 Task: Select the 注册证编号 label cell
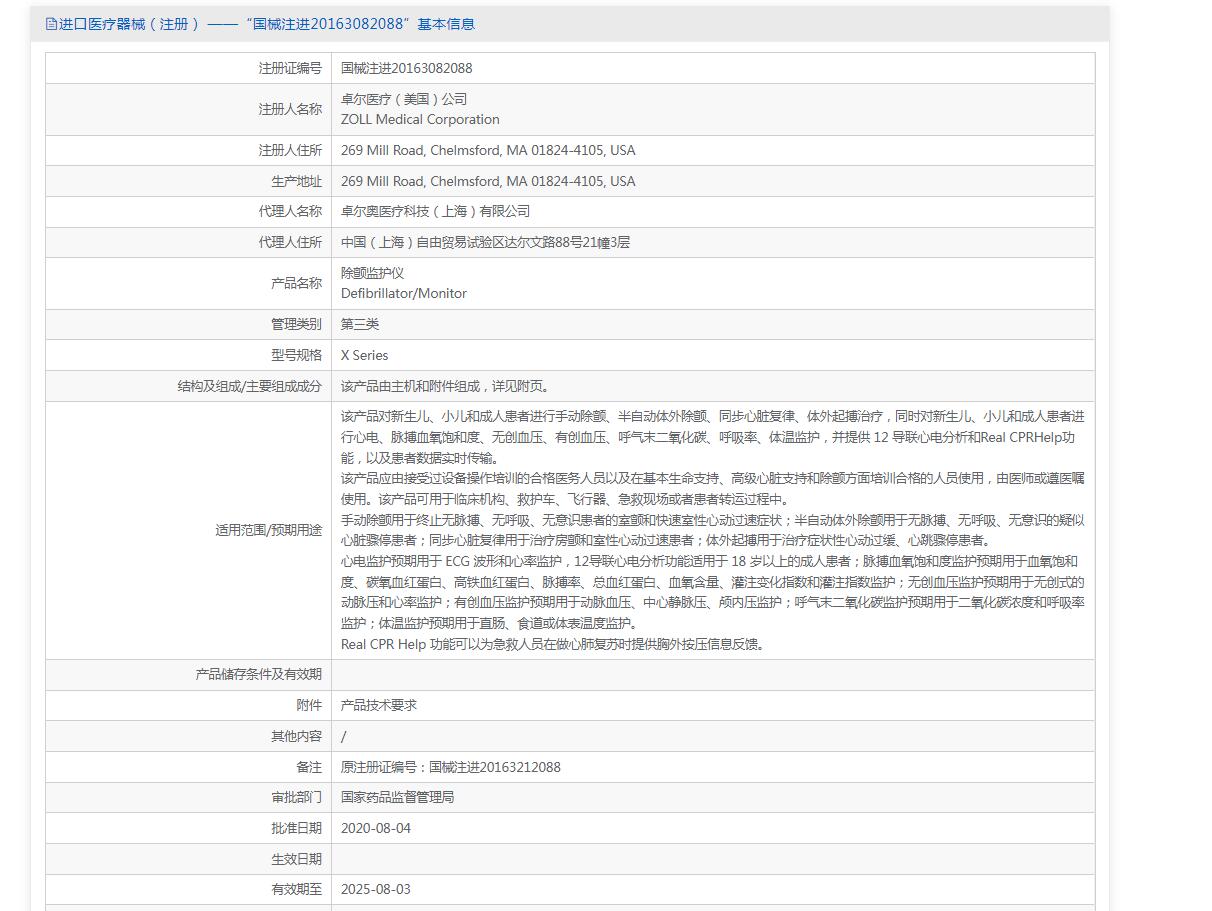189,68
